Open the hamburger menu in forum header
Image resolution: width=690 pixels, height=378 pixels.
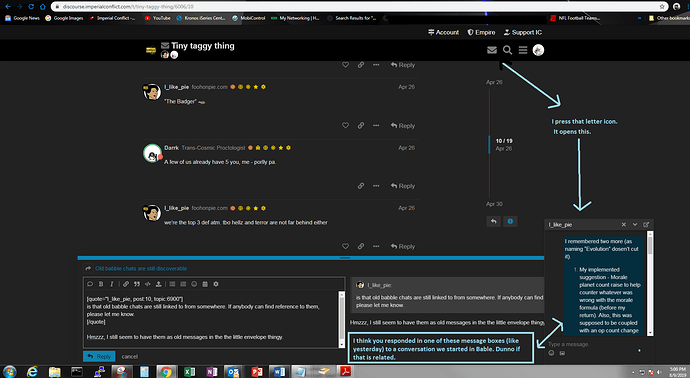(x=523, y=50)
